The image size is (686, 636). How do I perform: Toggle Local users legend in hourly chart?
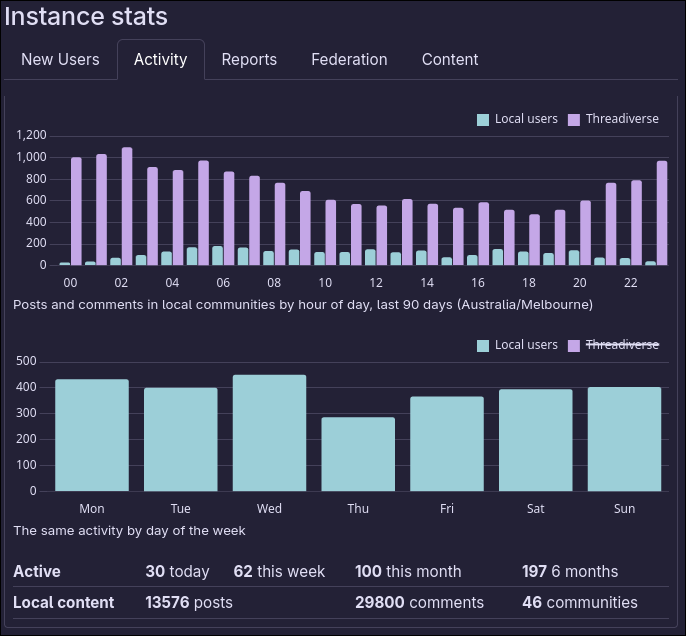coord(517,119)
